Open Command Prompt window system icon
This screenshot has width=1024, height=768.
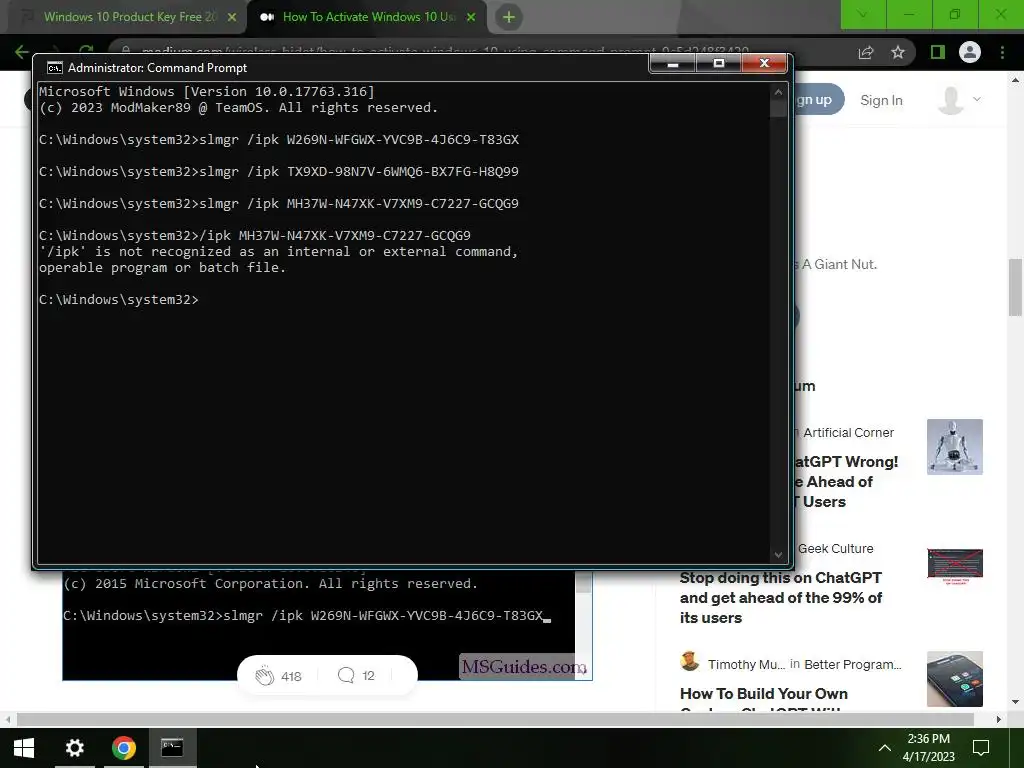(x=55, y=68)
